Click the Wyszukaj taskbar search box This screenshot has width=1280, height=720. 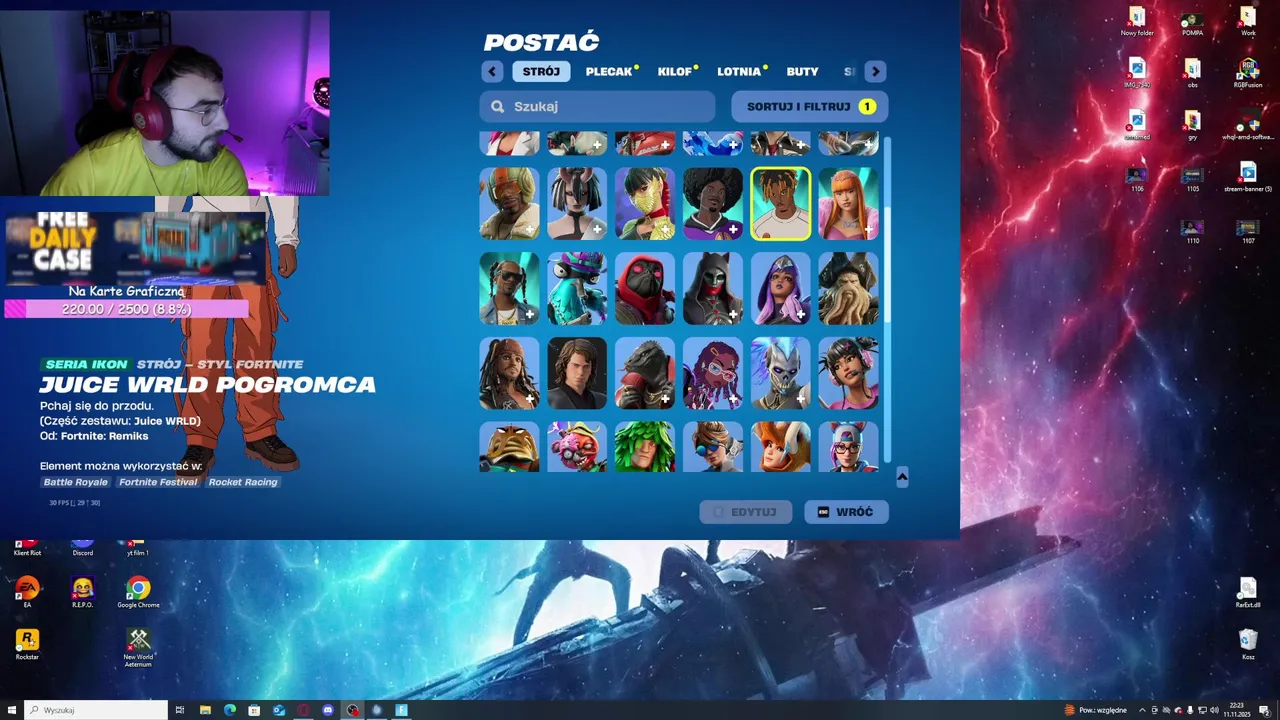[96, 710]
